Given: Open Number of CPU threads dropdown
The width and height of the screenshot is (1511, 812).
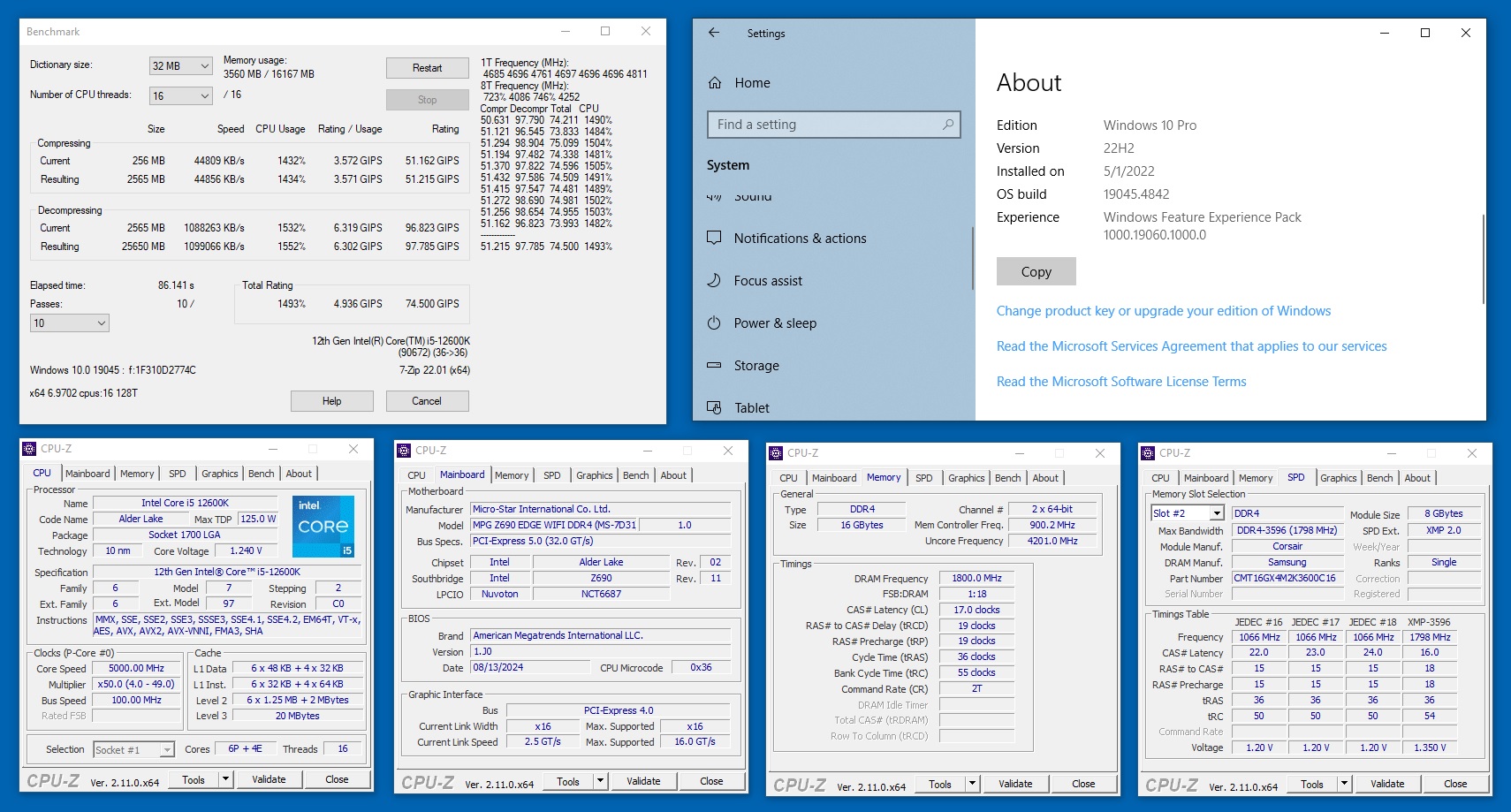Looking at the screenshot, I should (181, 95).
